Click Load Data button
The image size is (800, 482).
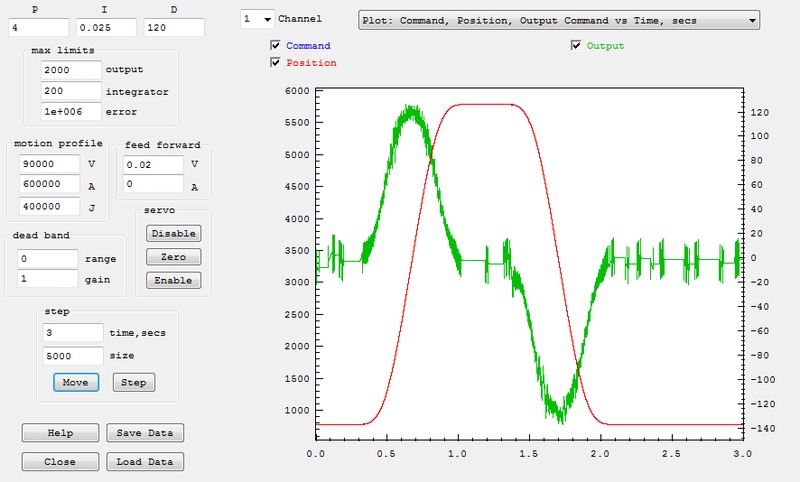(145, 462)
